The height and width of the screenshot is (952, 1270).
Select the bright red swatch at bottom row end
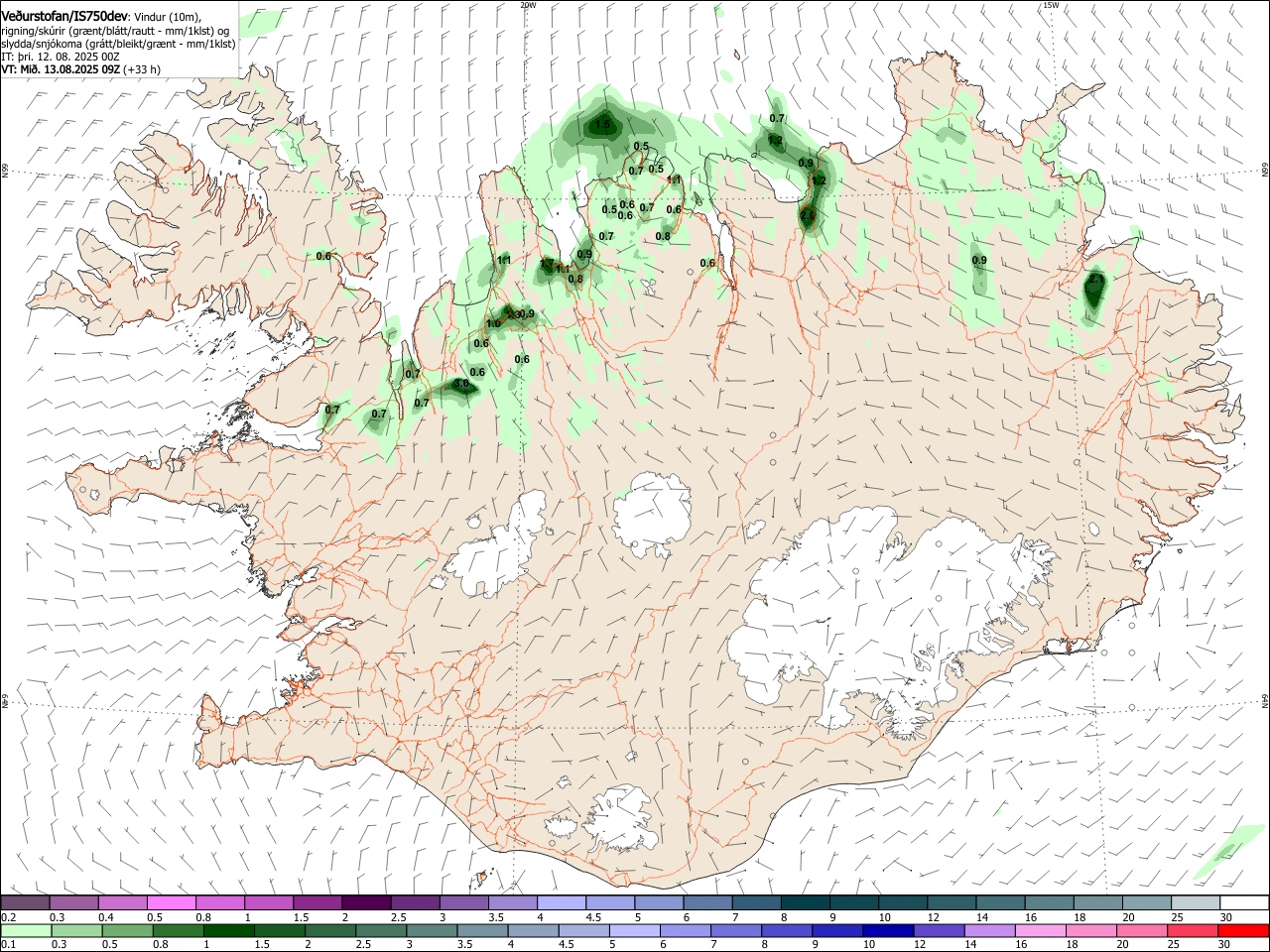[x=1243, y=930]
